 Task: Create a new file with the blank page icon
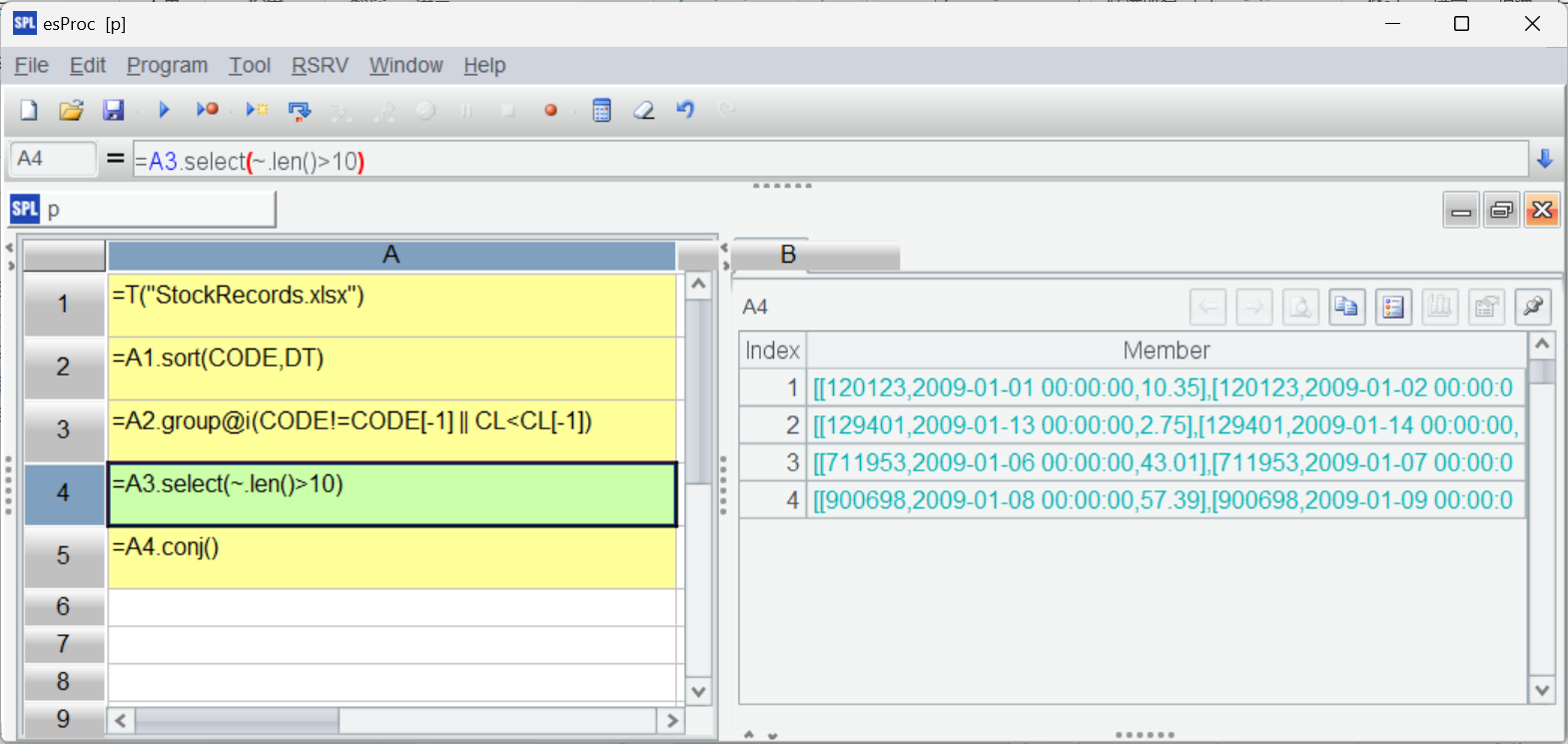click(29, 110)
